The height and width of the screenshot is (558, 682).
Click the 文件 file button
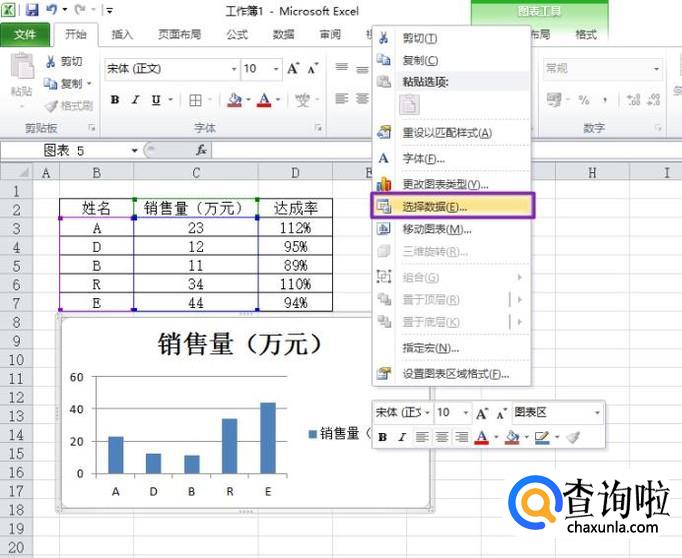point(25,34)
